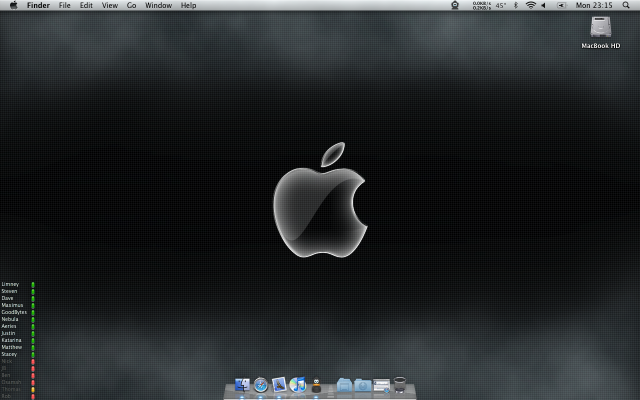Open the Go menu
The image size is (640, 400).
pos(131,5)
